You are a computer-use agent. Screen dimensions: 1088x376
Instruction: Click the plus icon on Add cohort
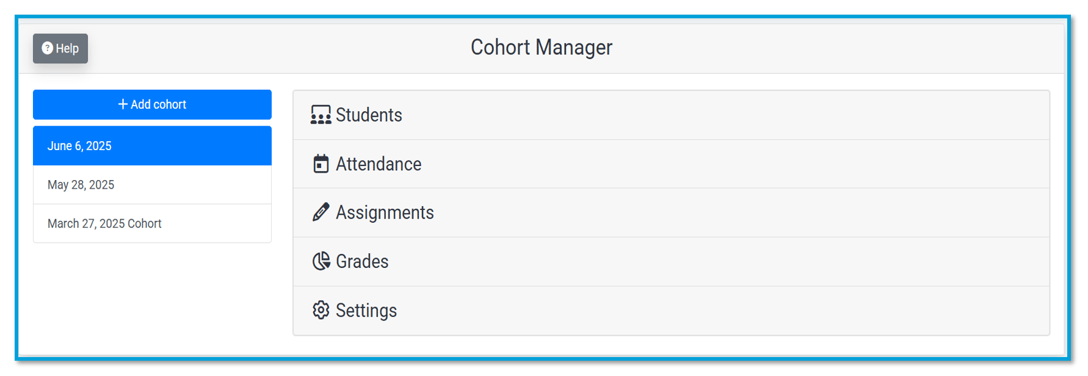(x=123, y=105)
